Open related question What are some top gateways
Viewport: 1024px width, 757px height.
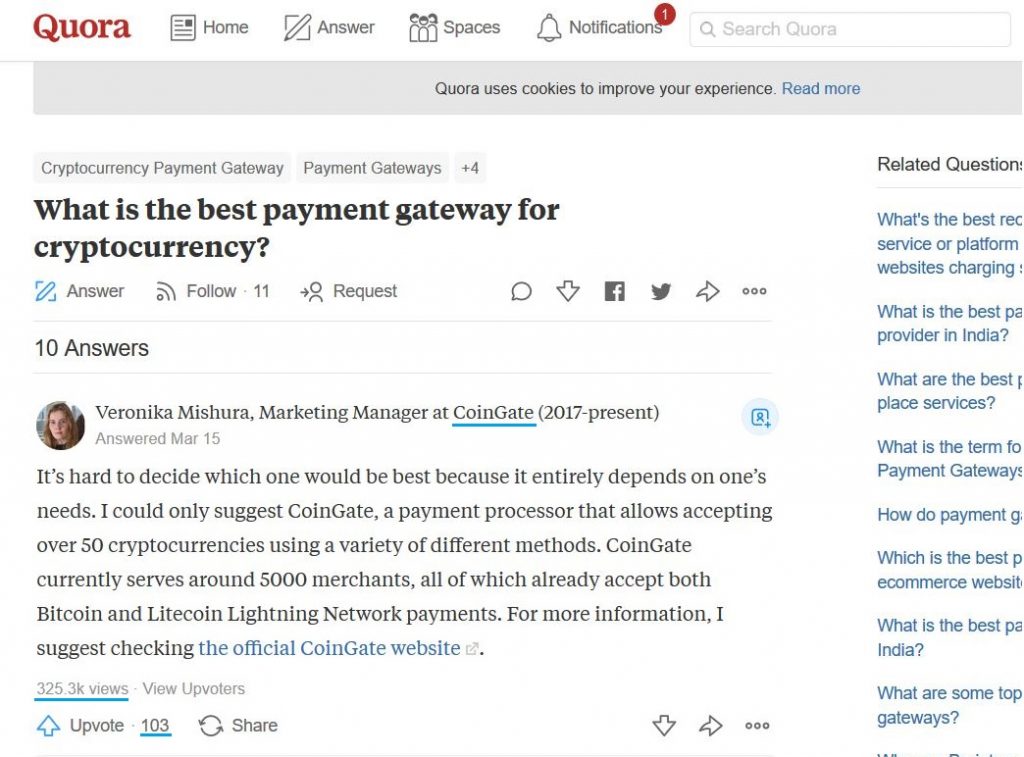[x=950, y=705]
